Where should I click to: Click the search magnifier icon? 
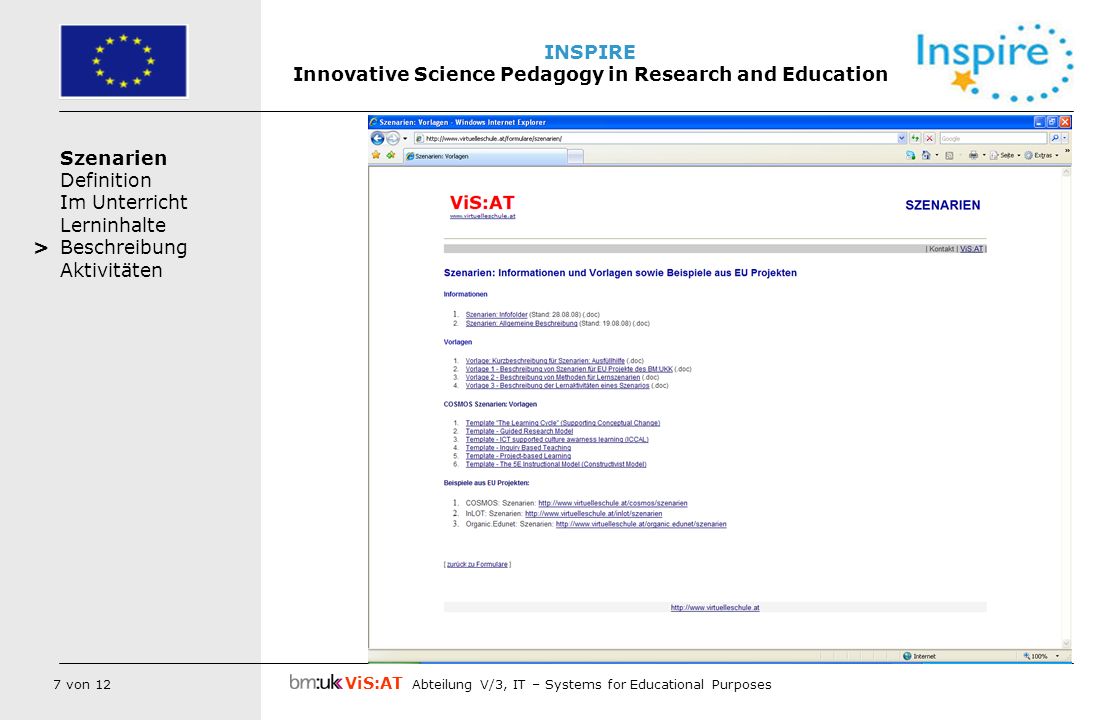click(1054, 139)
